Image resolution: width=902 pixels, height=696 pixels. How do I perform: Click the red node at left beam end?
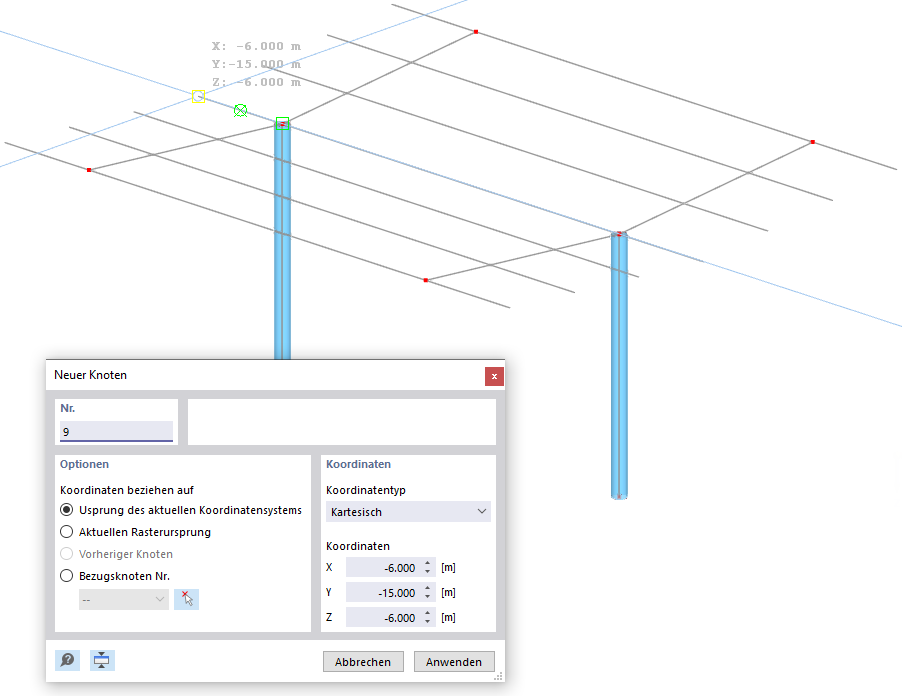pos(89,170)
